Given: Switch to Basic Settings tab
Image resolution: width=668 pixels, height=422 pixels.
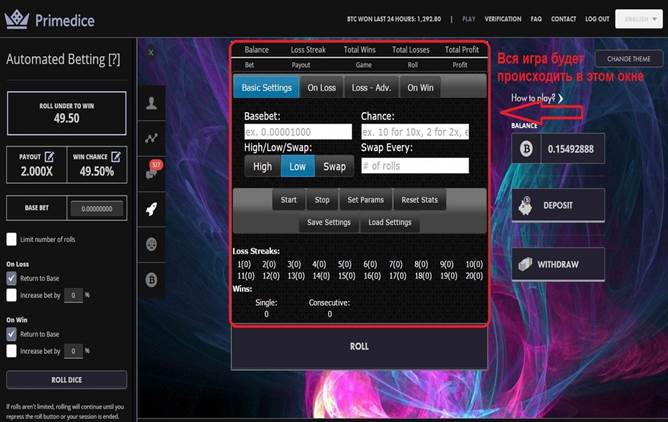Looking at the screenshot, I should (267, 87).
